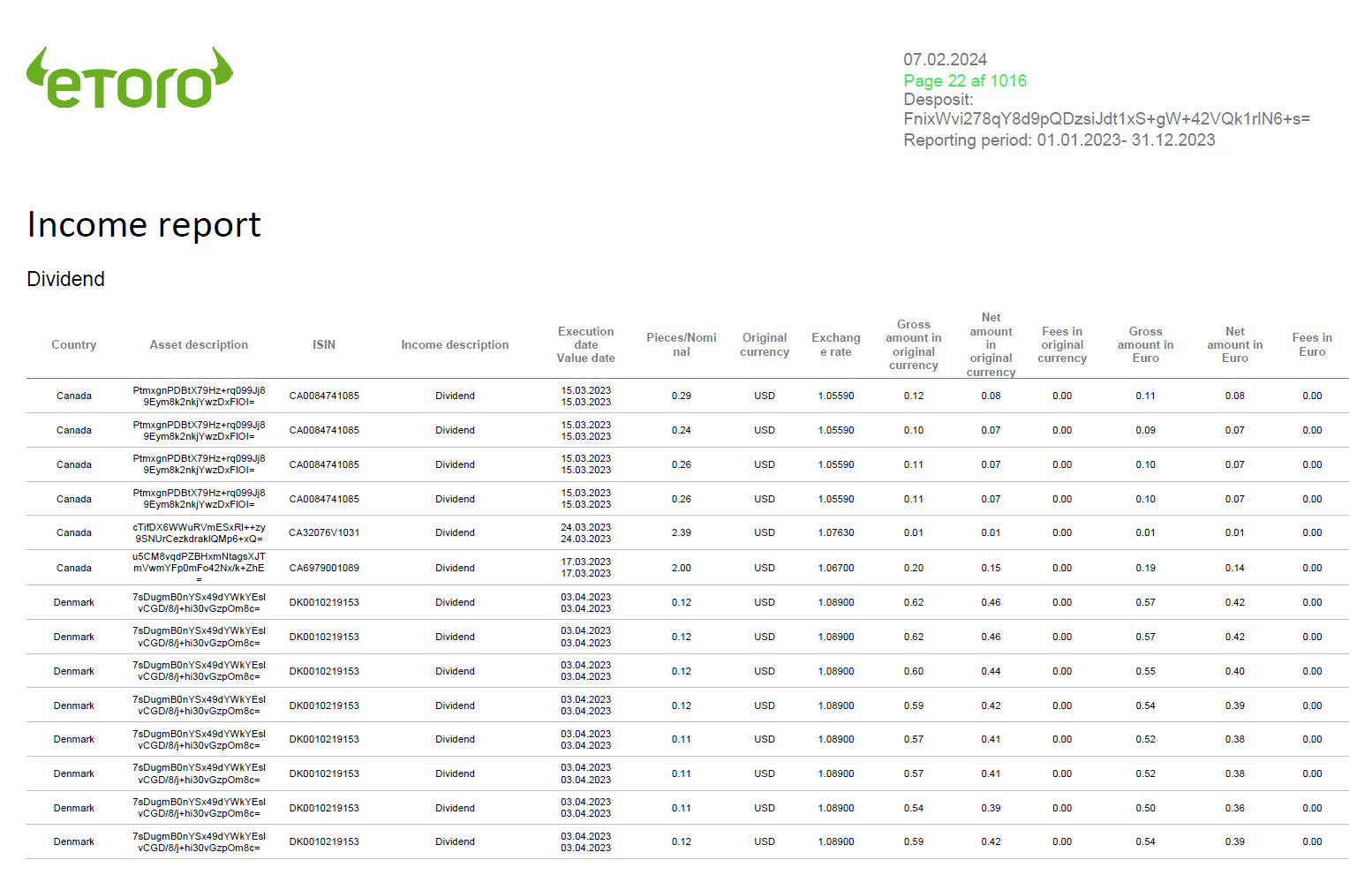Click gross original amount 0.60

click(914, 671)
